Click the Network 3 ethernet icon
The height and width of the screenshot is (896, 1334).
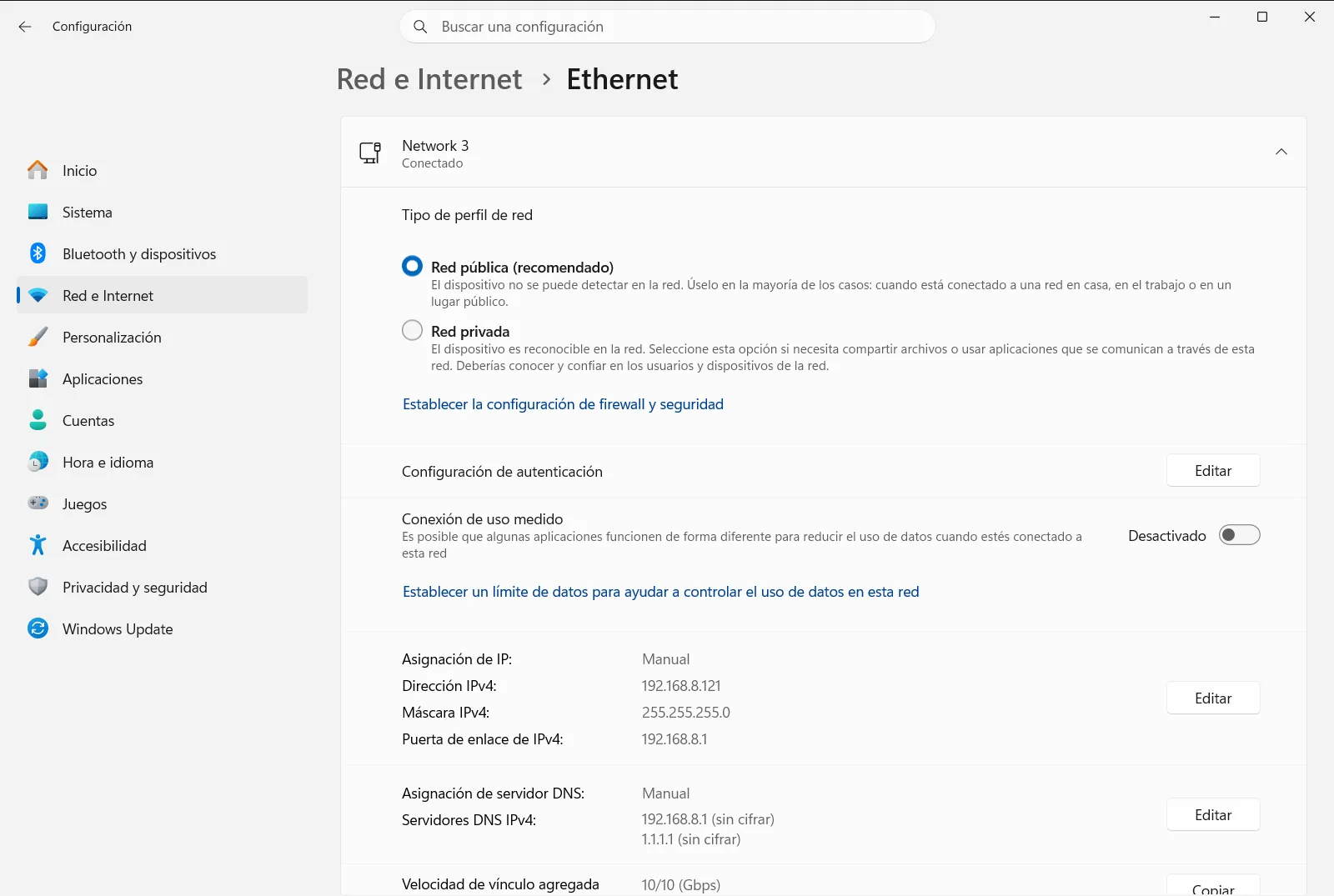pyautogui.click(x=370, y=153)
